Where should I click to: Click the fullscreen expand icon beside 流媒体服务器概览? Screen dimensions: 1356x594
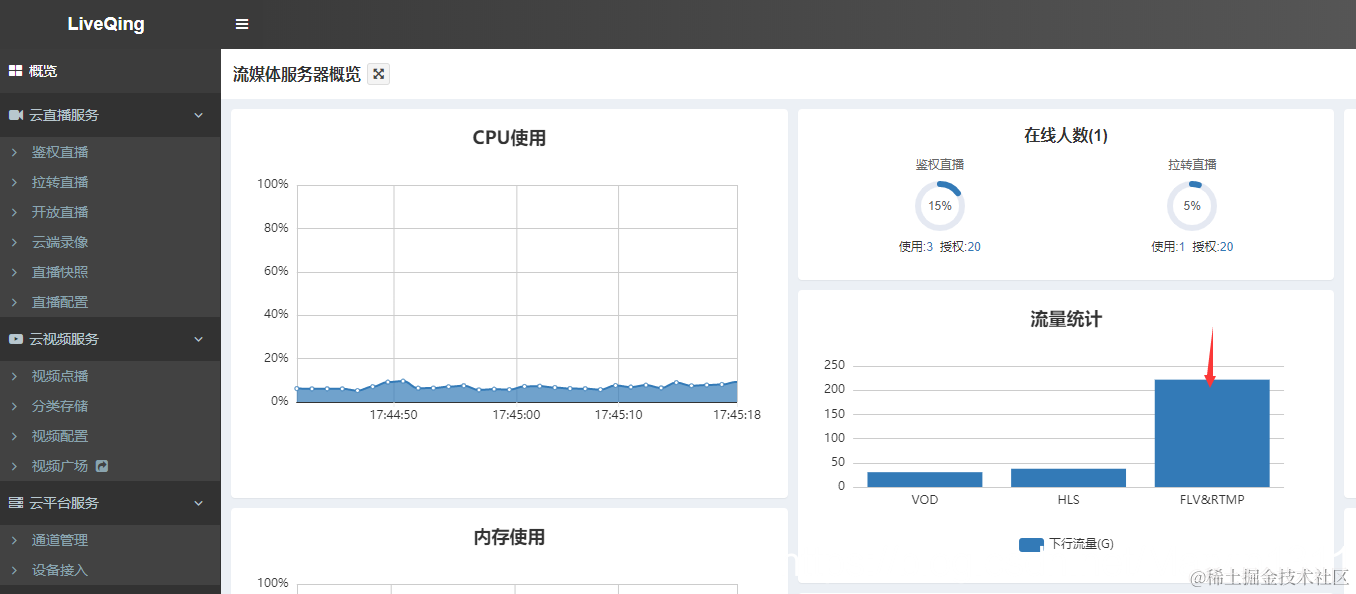378,74
